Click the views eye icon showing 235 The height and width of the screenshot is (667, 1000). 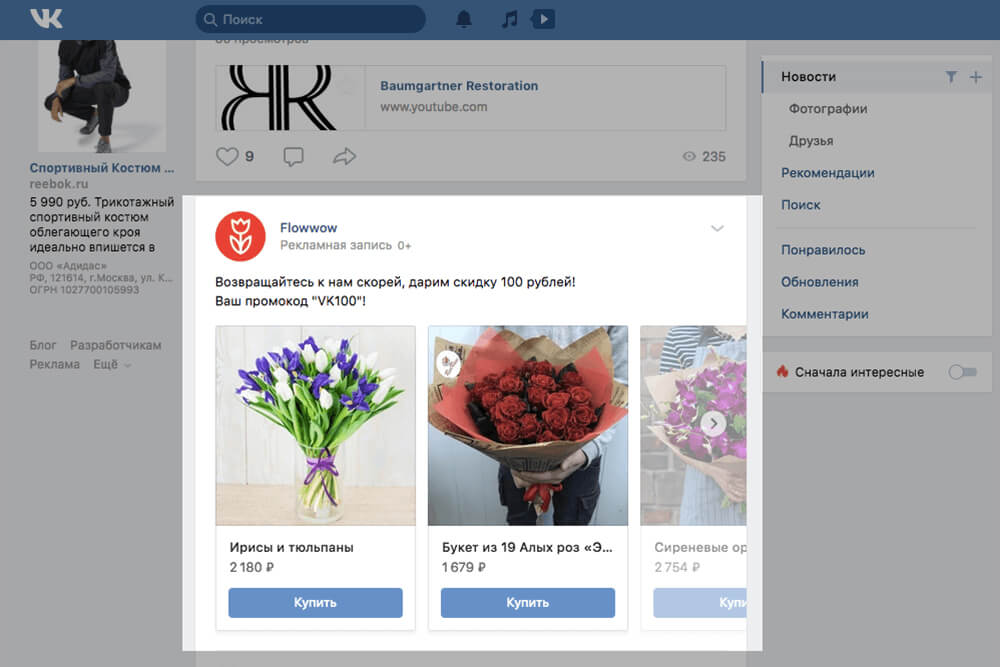[x=689, y=156]
